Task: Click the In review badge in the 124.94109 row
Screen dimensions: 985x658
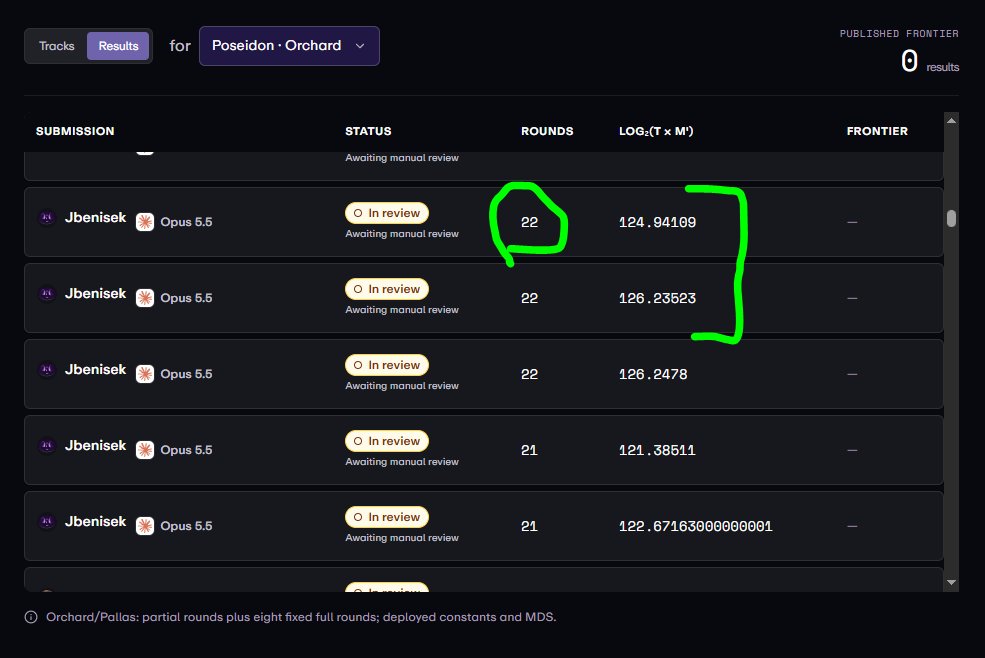Action: (387, 213)
